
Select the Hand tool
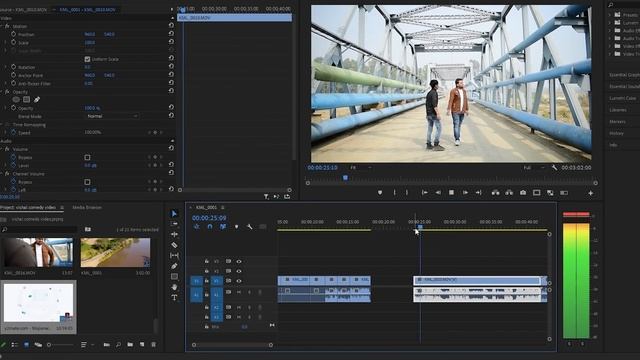[x=174, y=287]
